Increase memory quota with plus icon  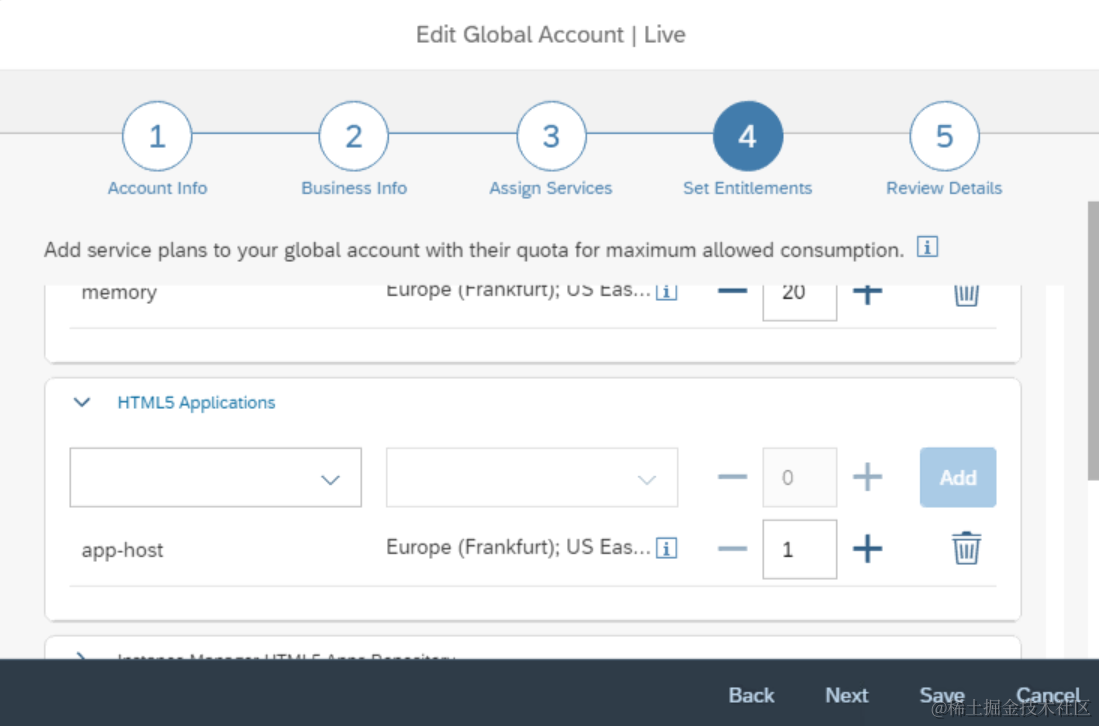[867, 294]
